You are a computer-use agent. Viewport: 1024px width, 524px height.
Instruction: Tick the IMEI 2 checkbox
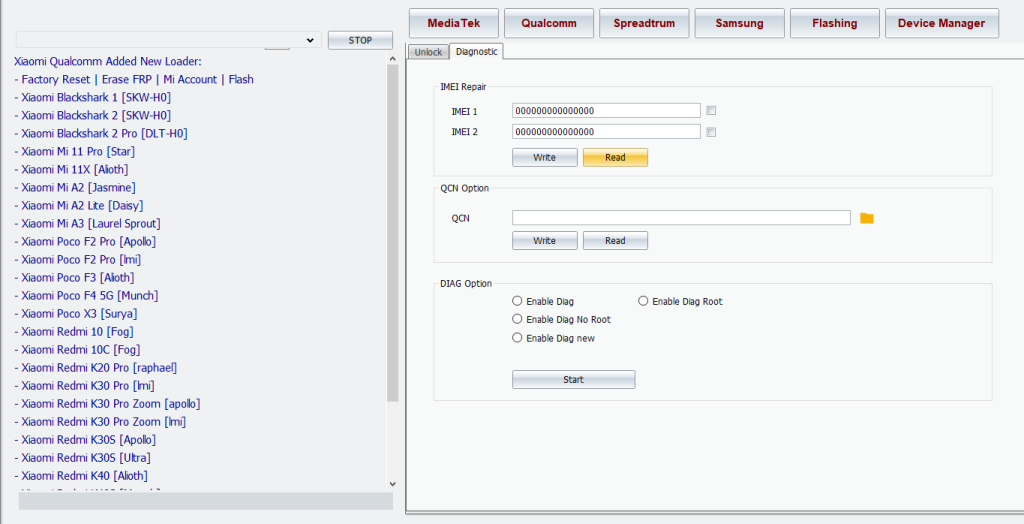click(x=711, y=132)
